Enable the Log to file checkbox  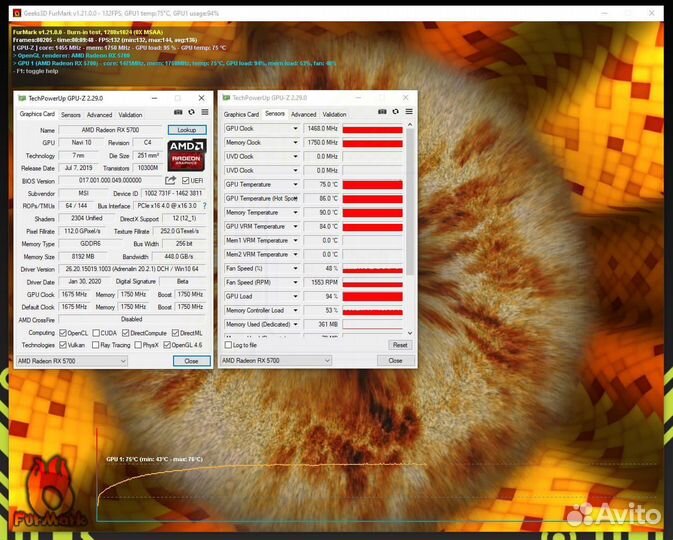(x=228, y=345)
